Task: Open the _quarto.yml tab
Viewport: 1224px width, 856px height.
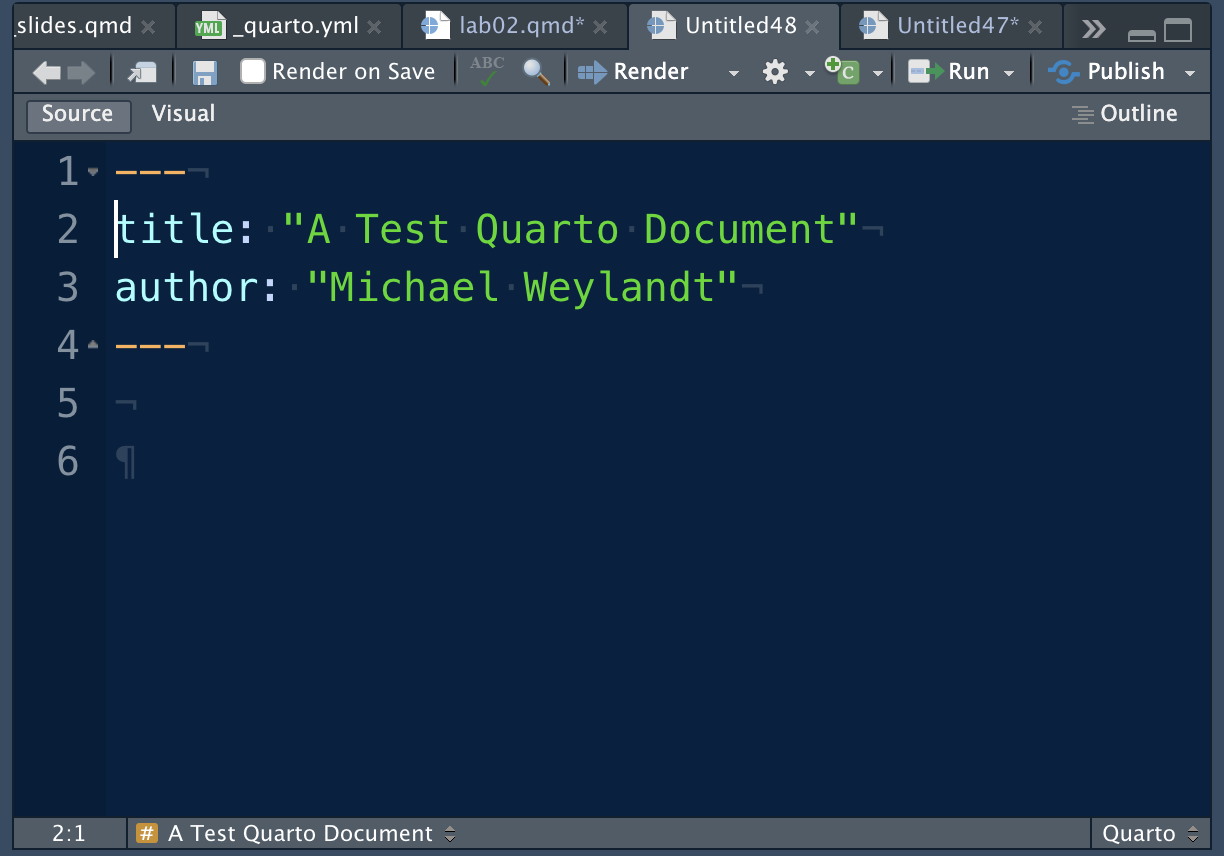Action: [294, 26]
